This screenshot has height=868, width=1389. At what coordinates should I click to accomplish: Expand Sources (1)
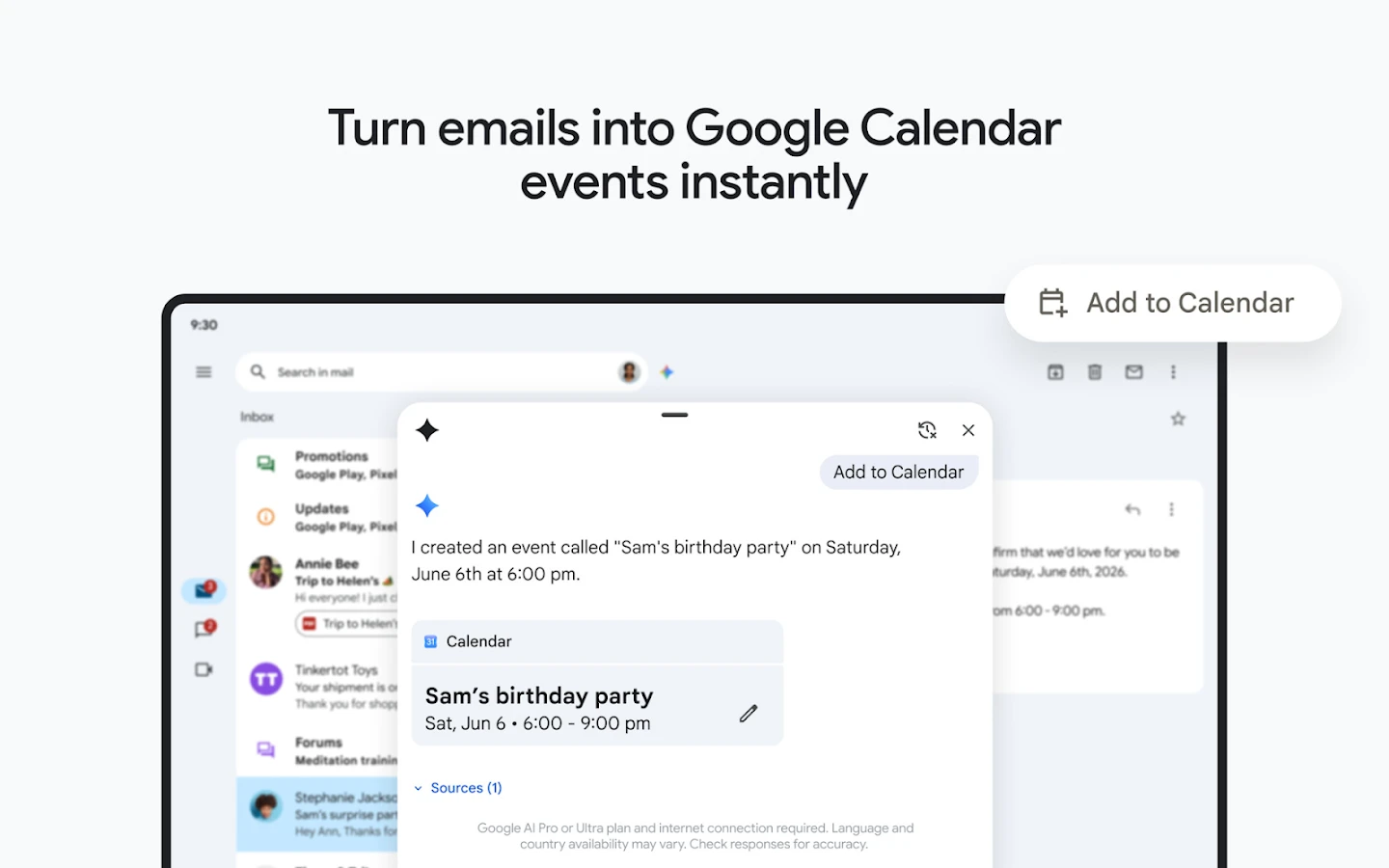[x=458, y=788]
